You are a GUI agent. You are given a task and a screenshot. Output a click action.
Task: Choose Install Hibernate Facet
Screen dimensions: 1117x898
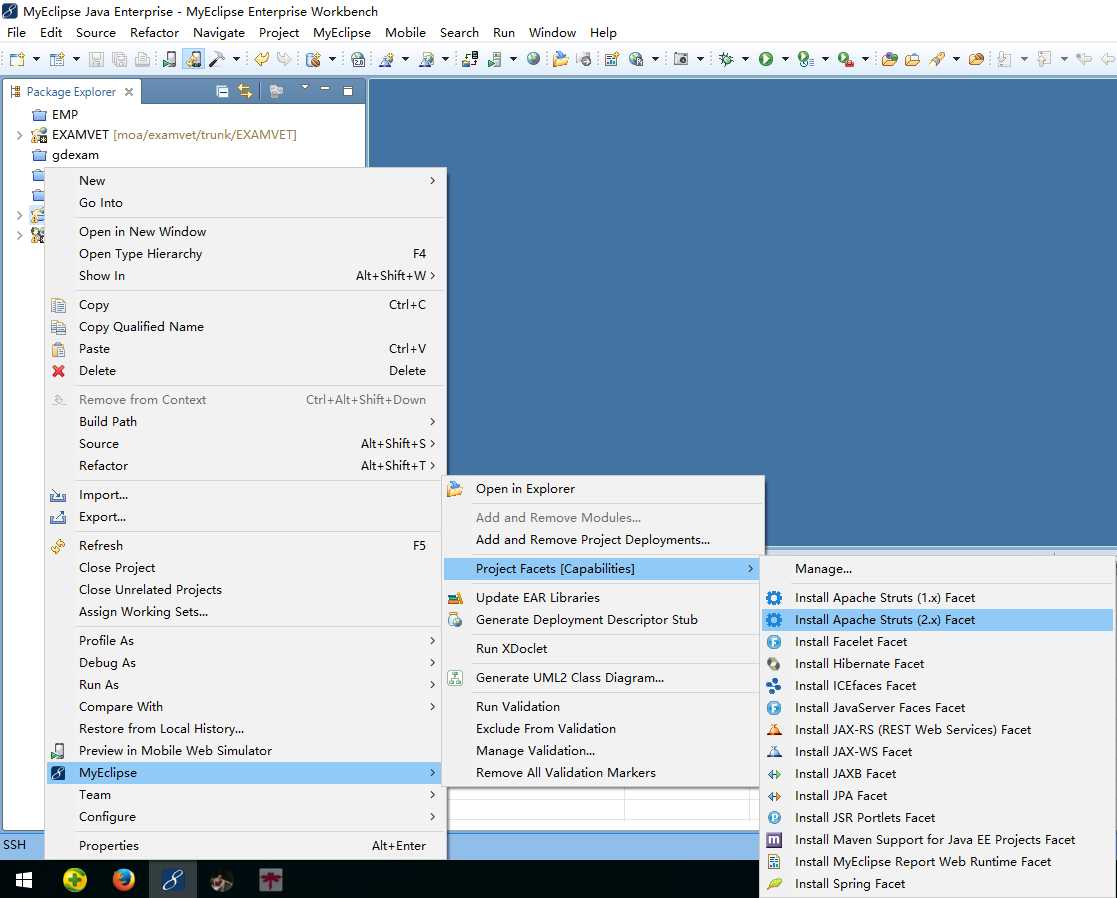(937, 664)
